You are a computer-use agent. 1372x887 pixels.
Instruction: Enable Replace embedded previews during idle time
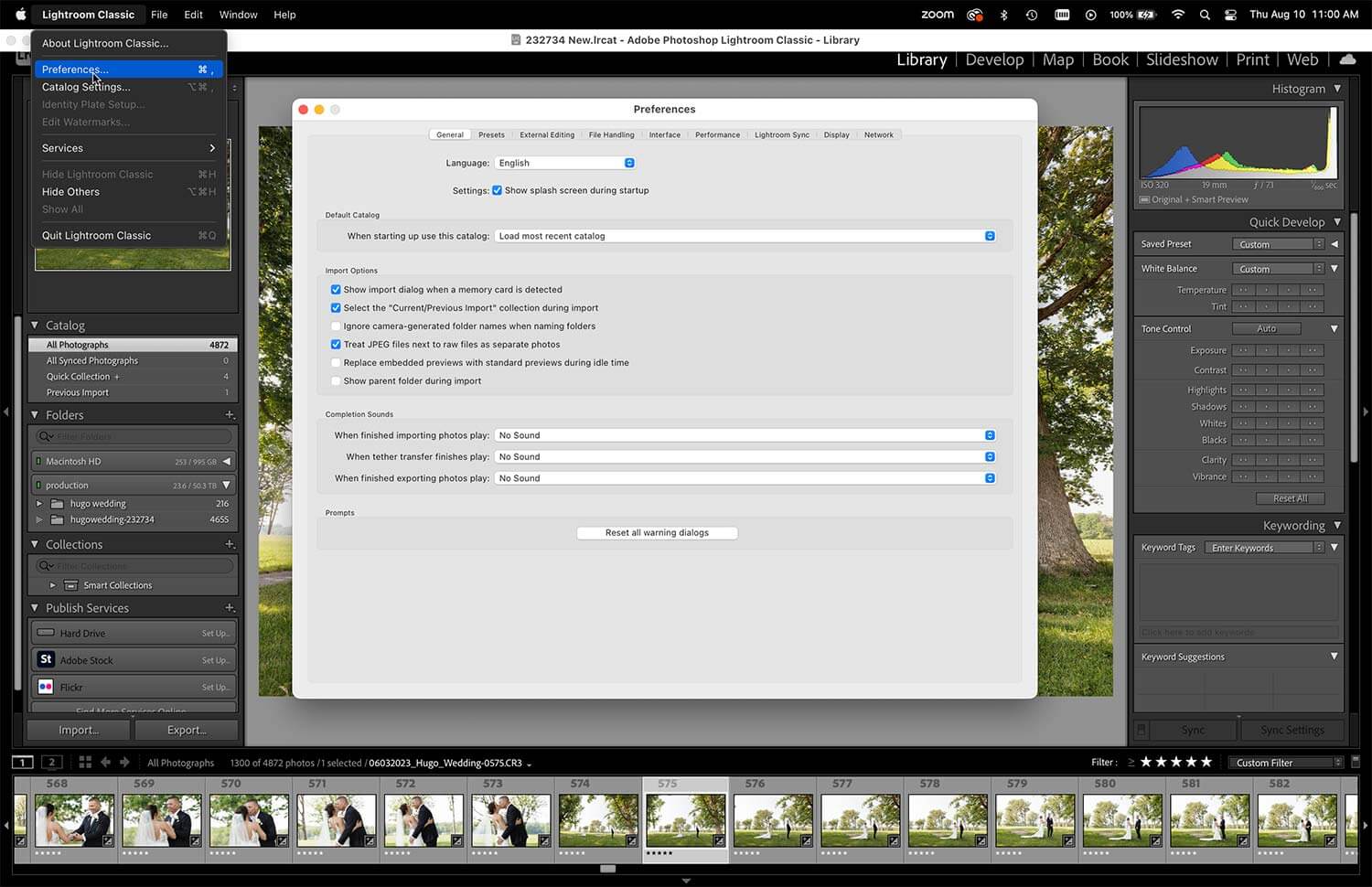pos(336,363)
